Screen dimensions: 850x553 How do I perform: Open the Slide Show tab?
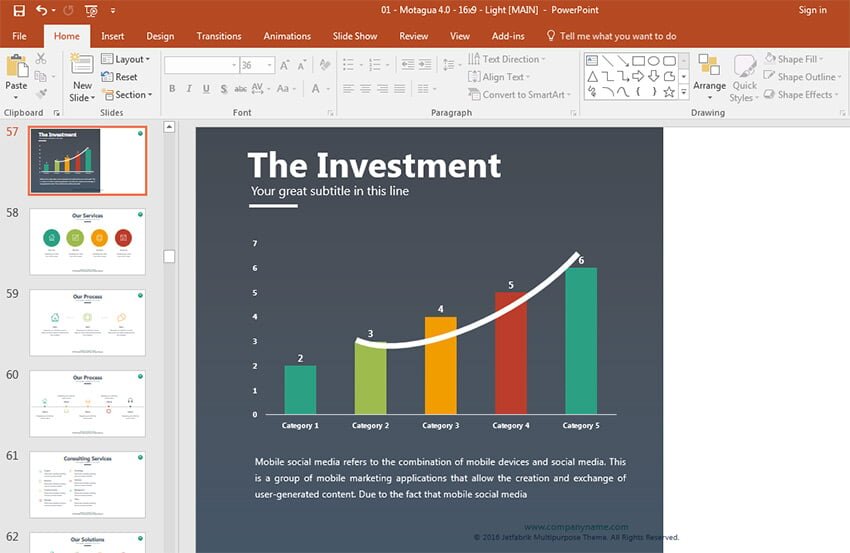click(355, 36)
